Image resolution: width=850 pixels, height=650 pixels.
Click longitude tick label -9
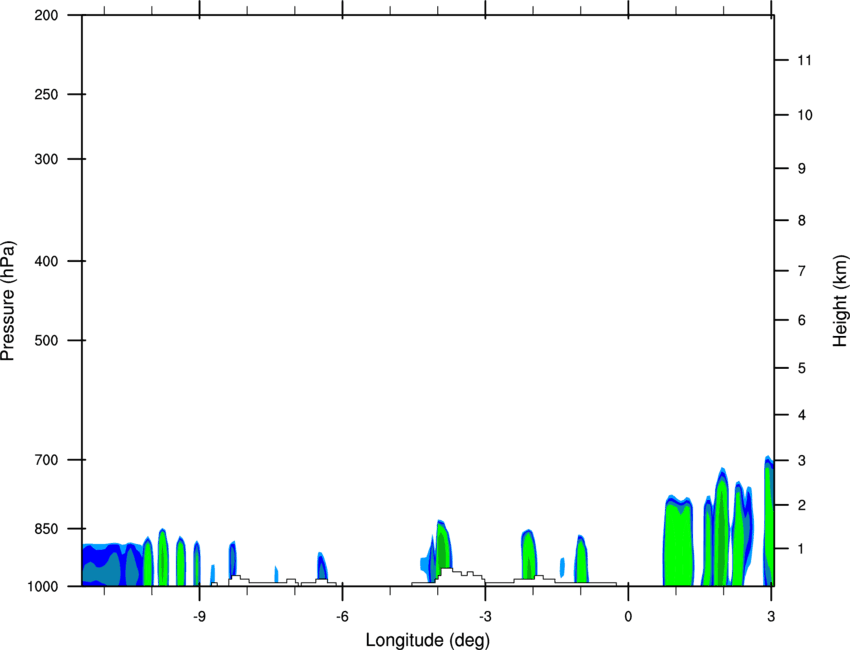(x=199, y=617)
